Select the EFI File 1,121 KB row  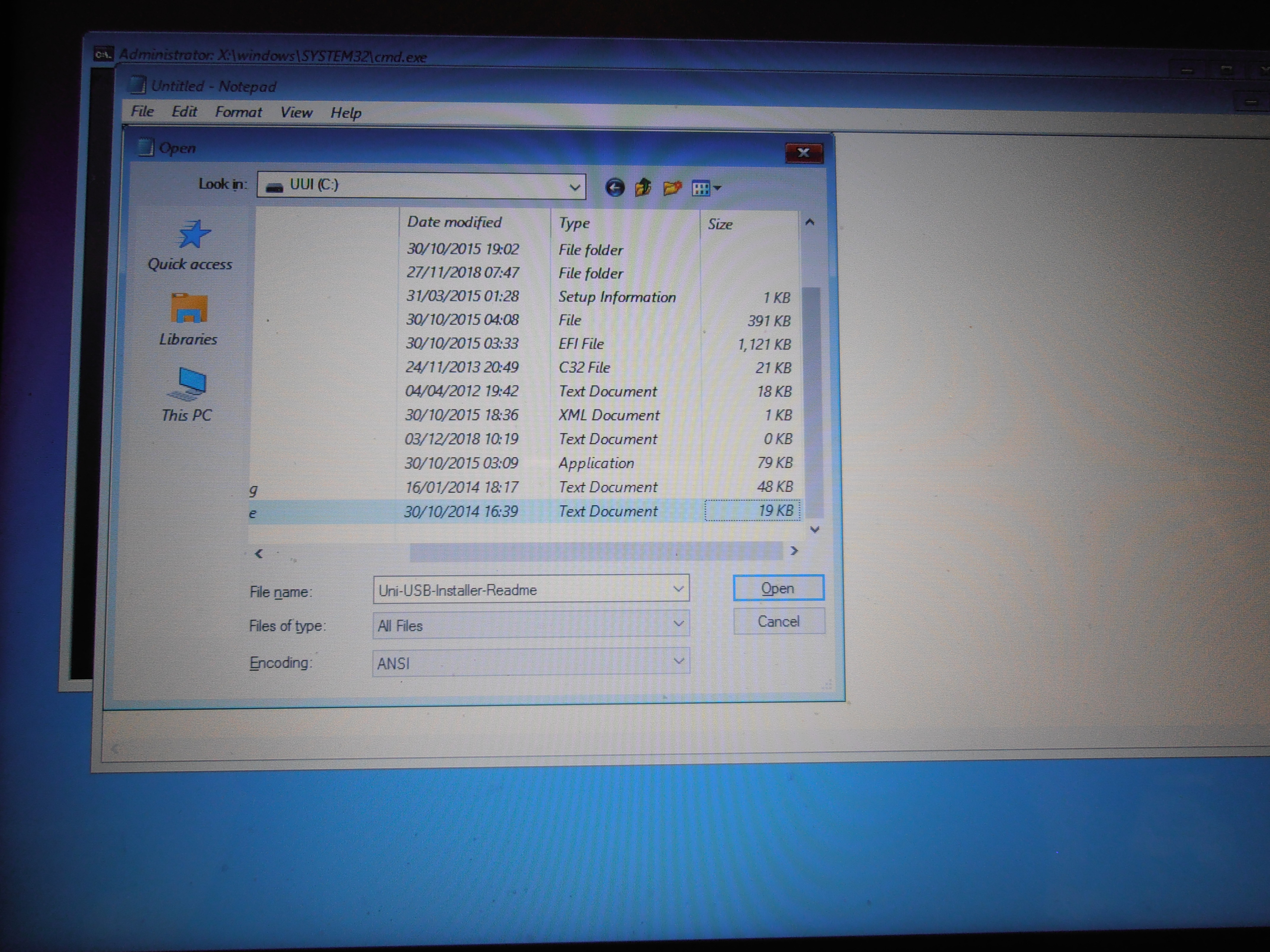[x=581, y=344]
